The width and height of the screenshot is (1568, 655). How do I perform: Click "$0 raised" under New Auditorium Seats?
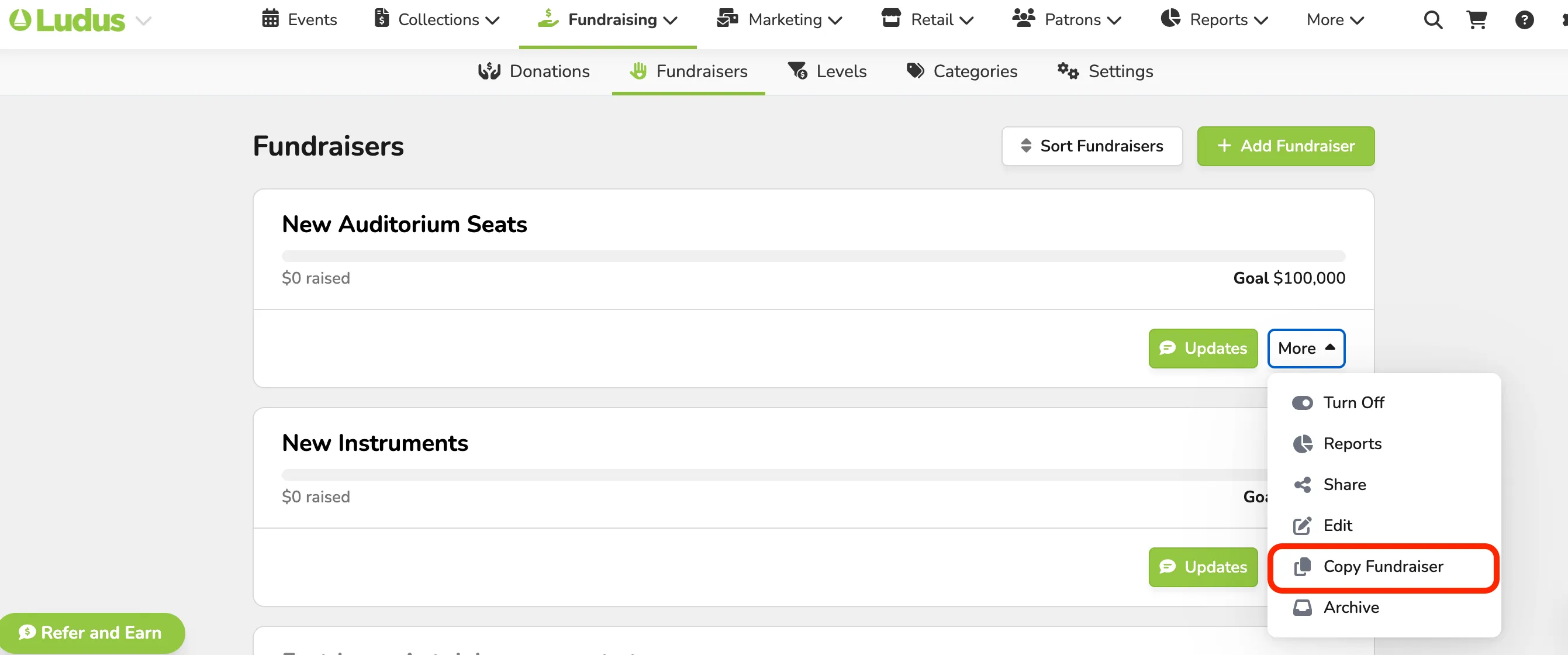pyautogui.click(x=316, y=278)
